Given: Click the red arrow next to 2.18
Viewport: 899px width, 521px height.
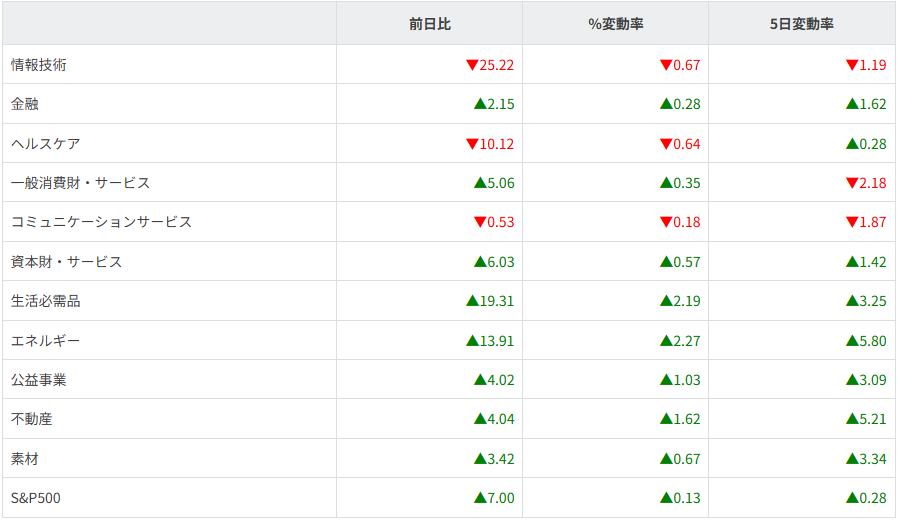Looking at the screenshot, I should (851, 183).
